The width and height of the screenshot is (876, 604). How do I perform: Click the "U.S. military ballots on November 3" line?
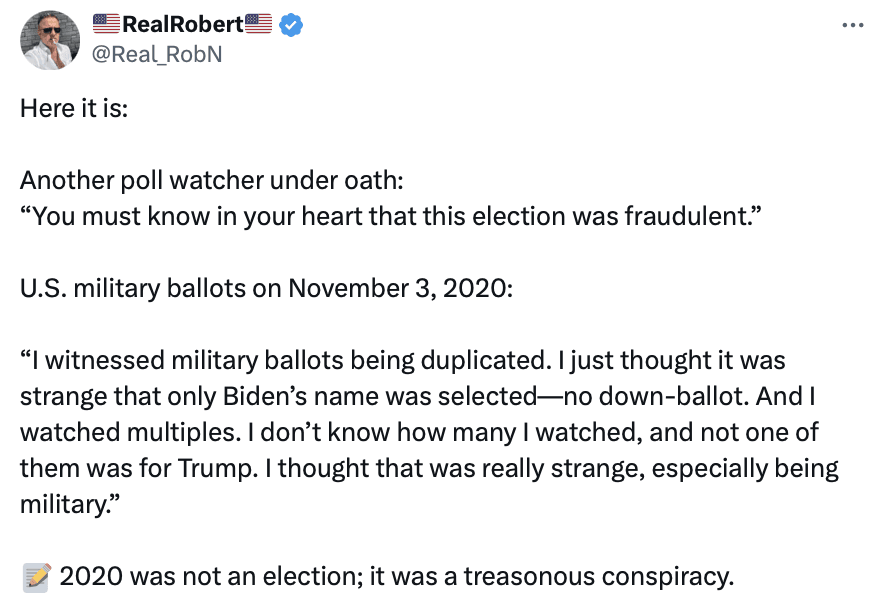(267, 291)
